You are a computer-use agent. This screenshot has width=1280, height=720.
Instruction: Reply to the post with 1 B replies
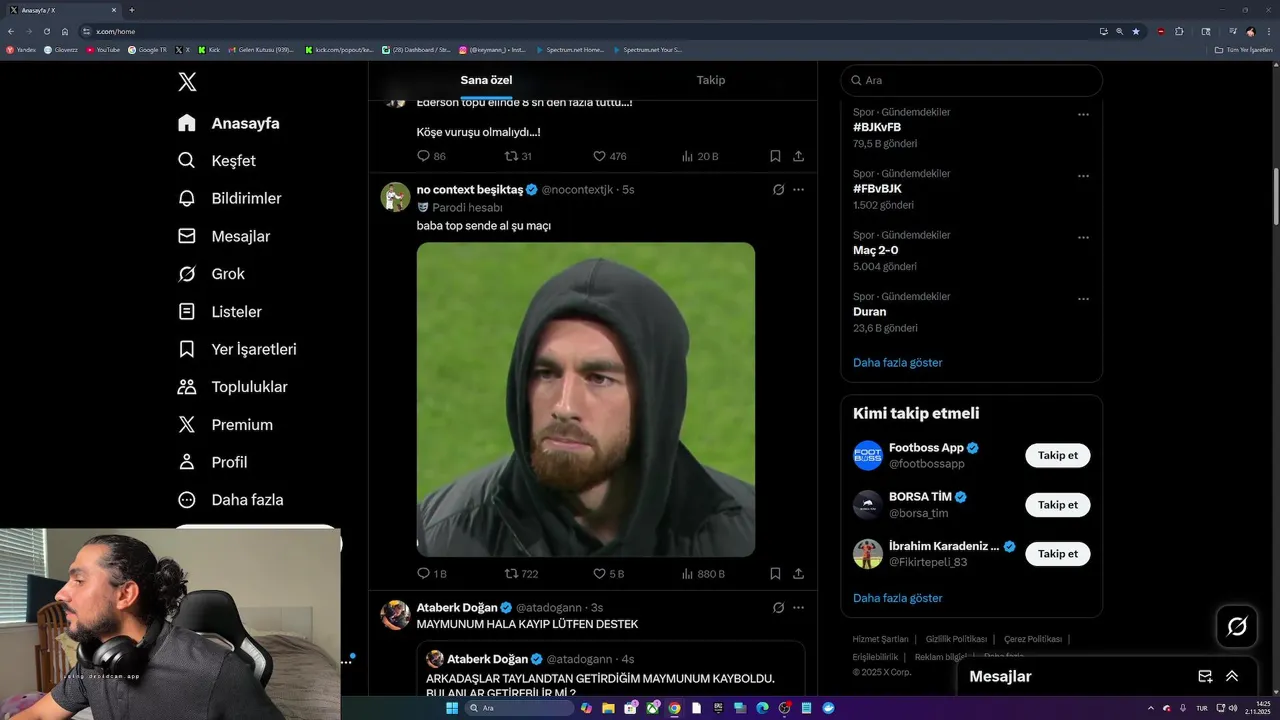pos(431,574)
